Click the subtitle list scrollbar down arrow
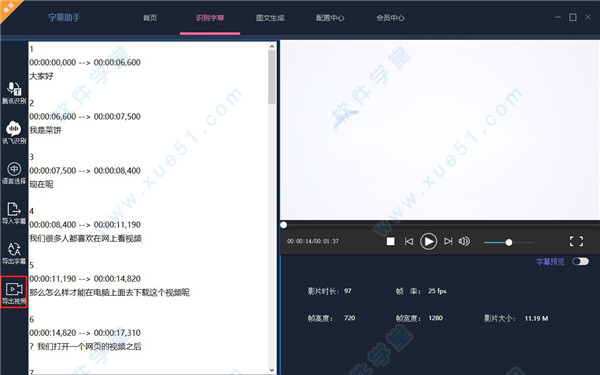This screenshot has width=600, height=375. click(272, 370)
